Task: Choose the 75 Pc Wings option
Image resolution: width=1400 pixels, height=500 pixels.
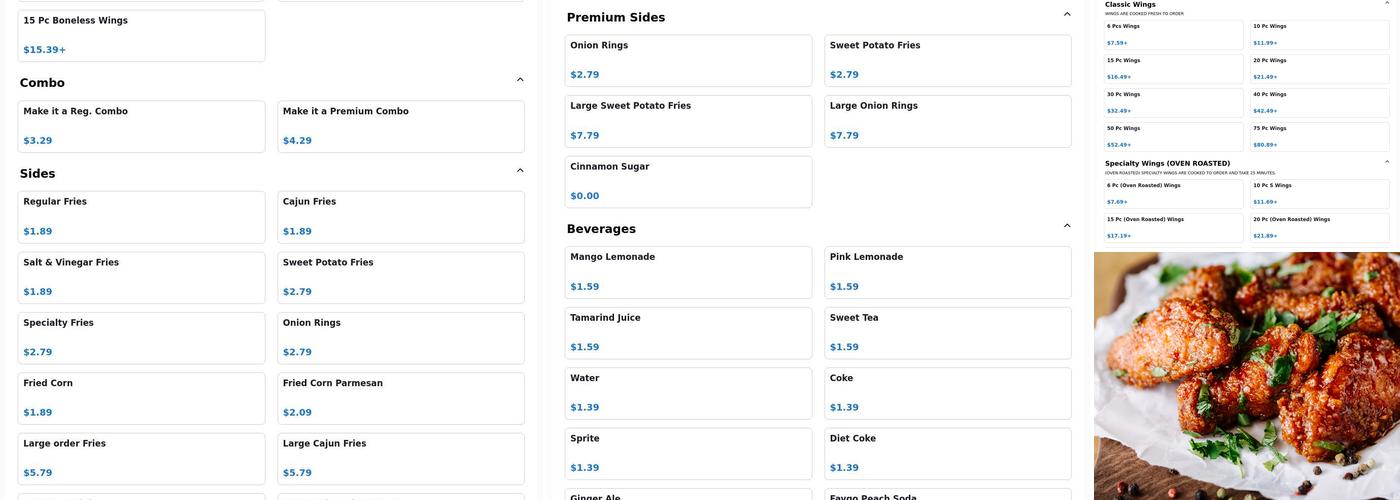Action: coord(1320,136)
